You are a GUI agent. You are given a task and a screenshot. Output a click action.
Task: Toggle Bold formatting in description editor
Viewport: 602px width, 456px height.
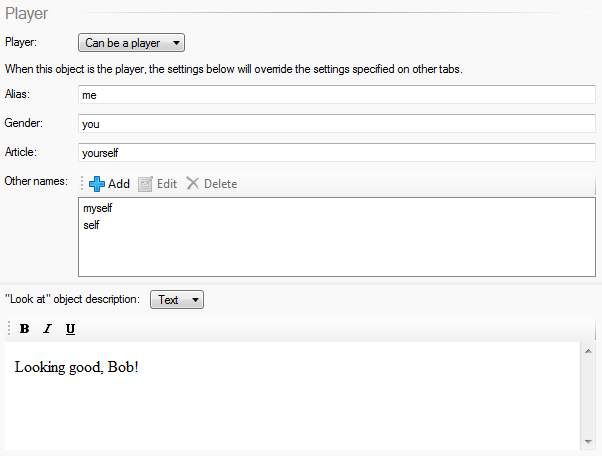(x=25, y=329)
